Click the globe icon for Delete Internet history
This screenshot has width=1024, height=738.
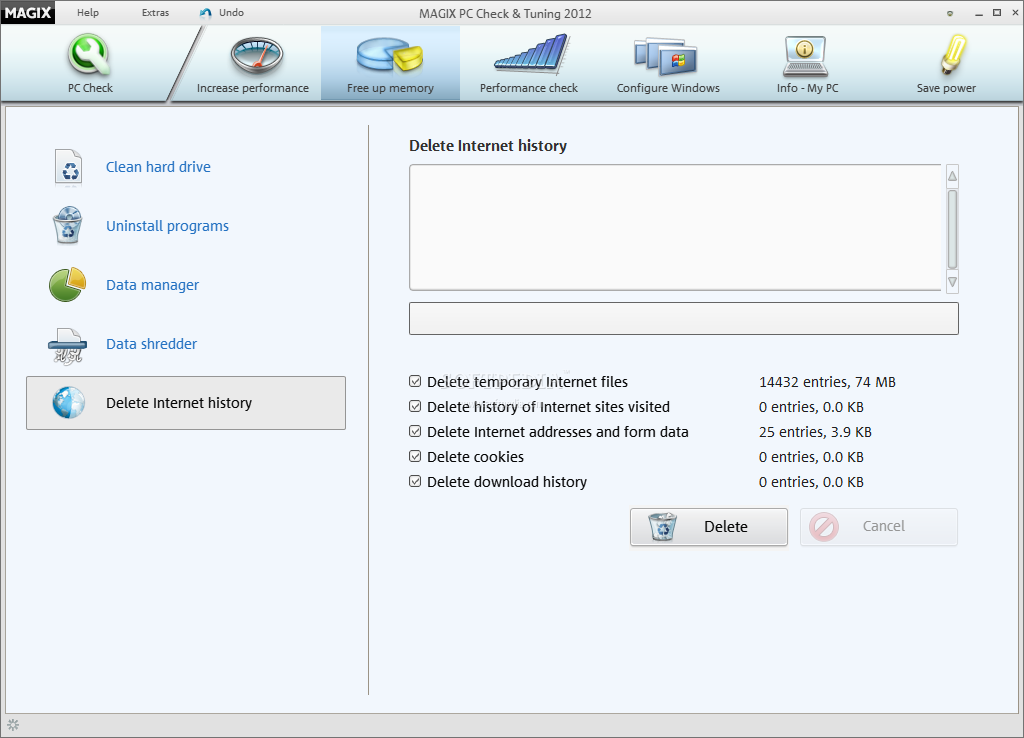click(x=69, y=402)
